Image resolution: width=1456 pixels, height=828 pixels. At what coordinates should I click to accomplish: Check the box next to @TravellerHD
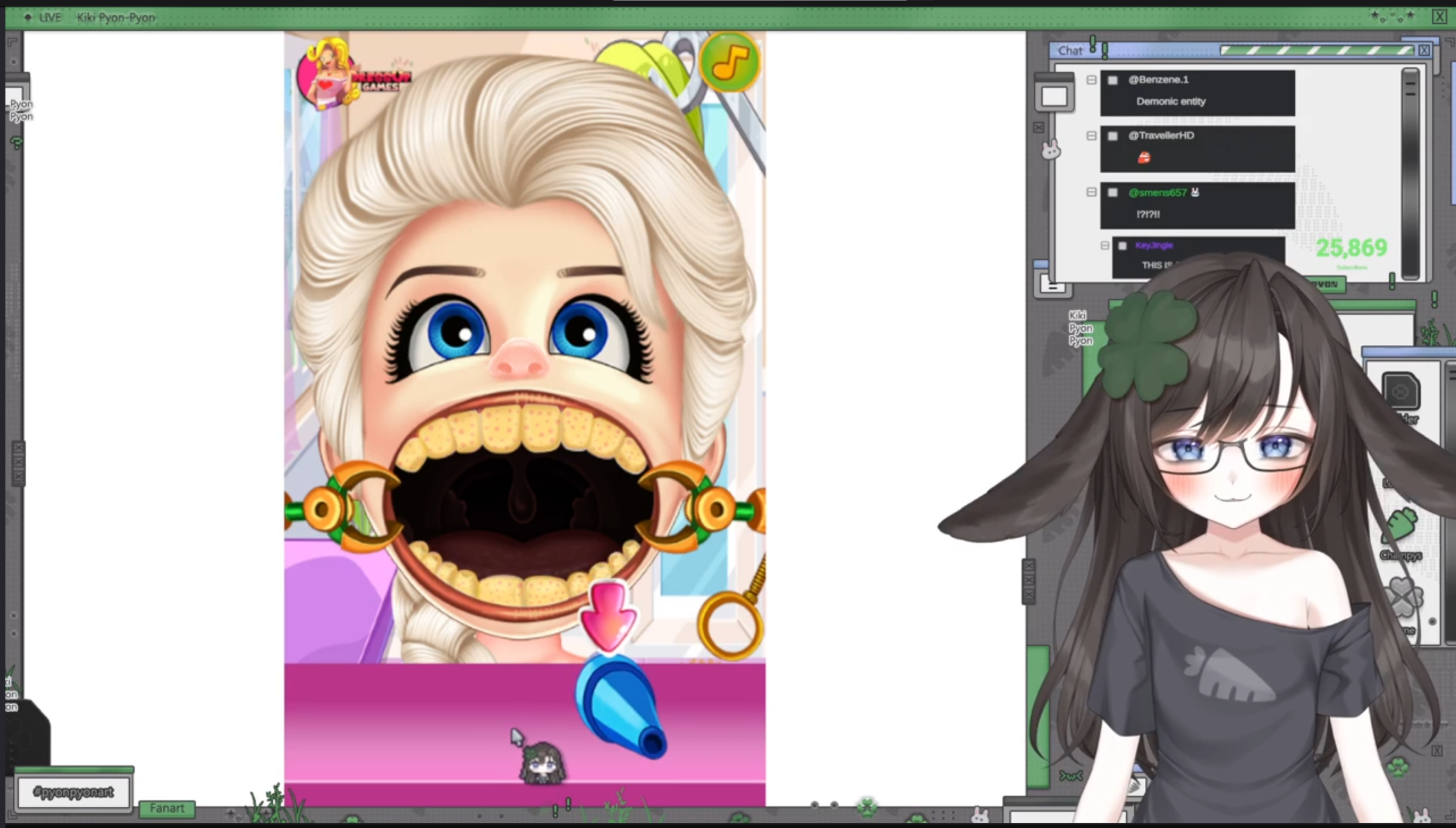click(1113, 136)
